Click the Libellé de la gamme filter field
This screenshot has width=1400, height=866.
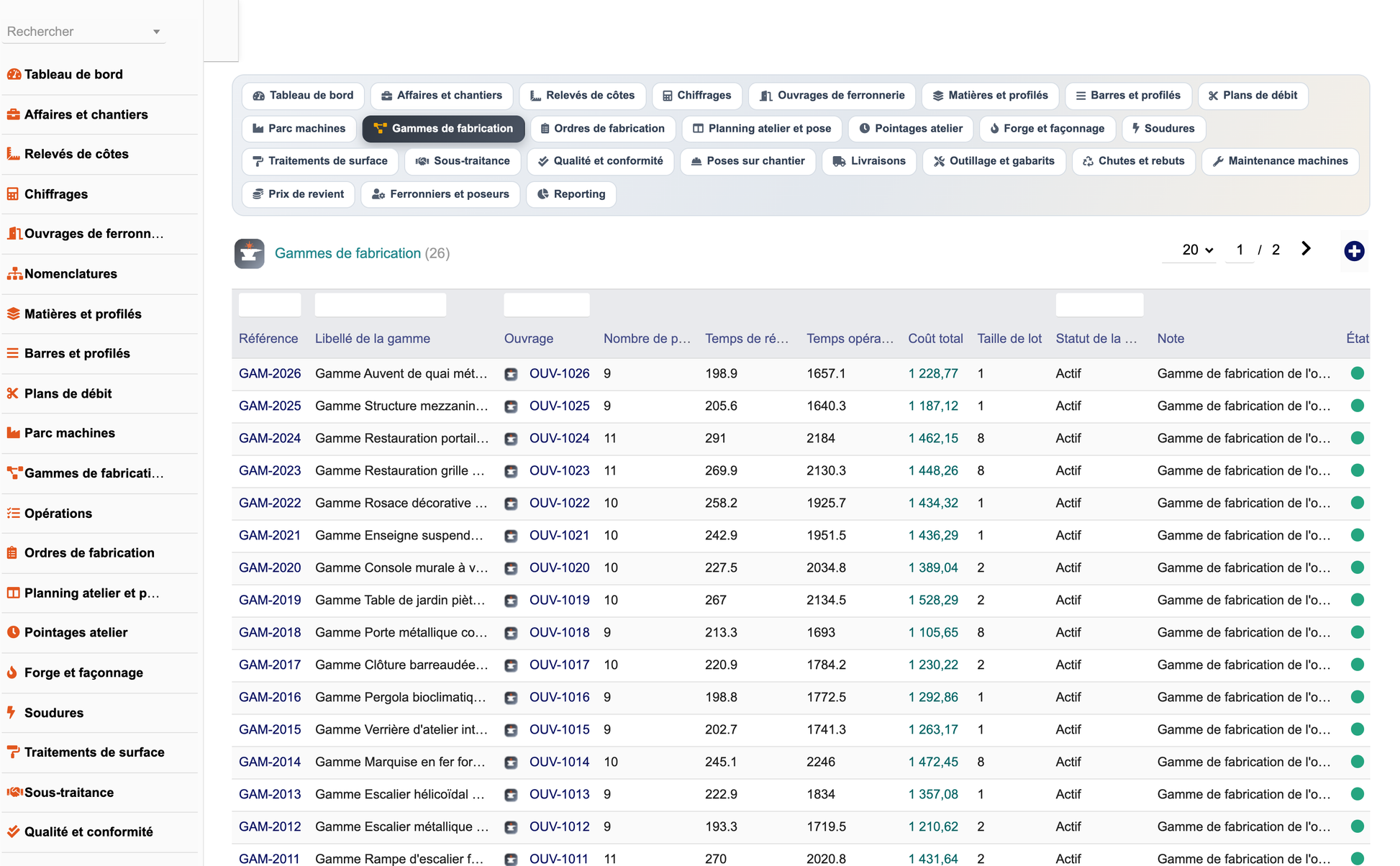[381, 305]
